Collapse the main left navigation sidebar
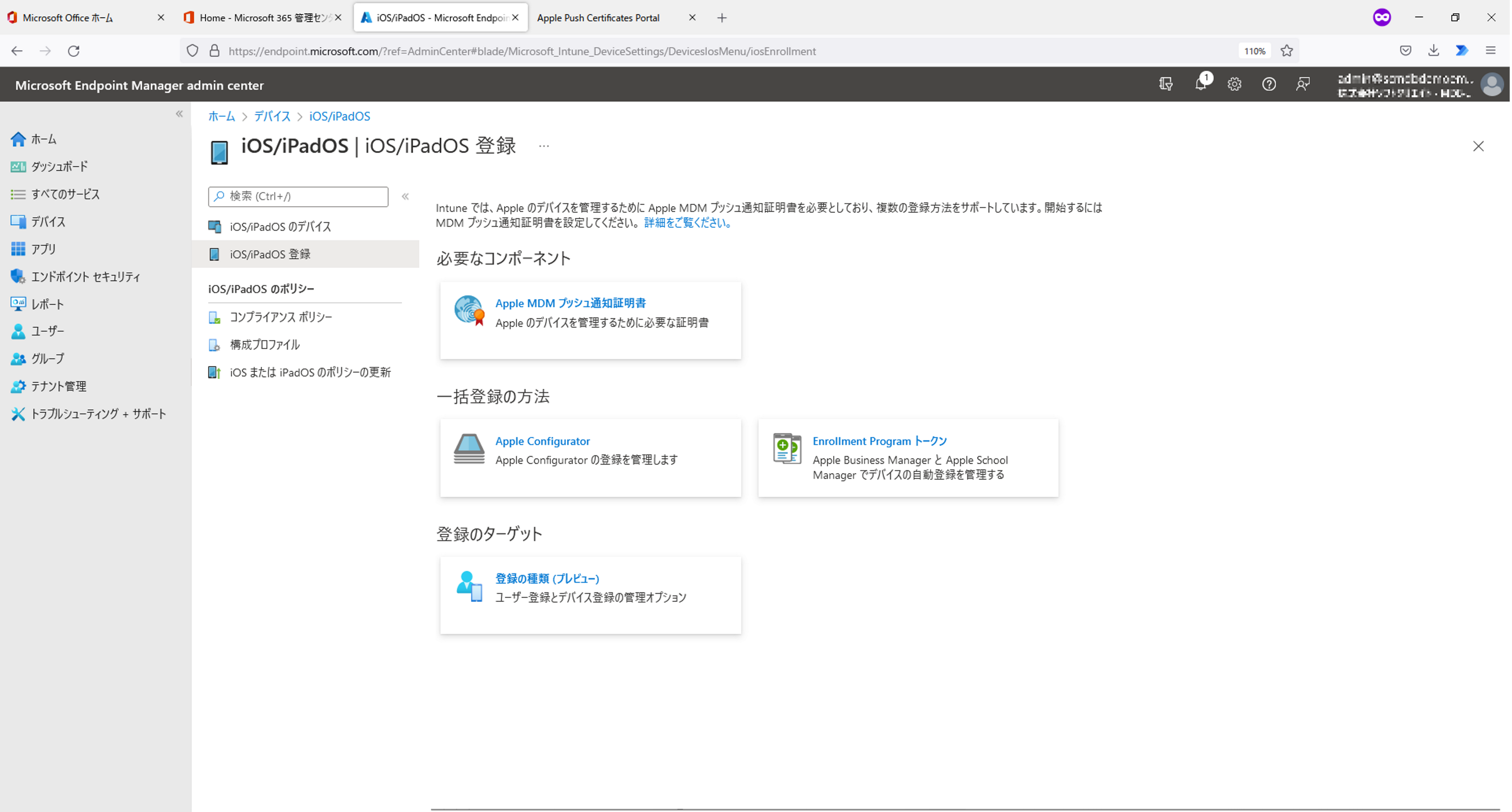This screenshot has height=812, width=1512. pos(179,114)
